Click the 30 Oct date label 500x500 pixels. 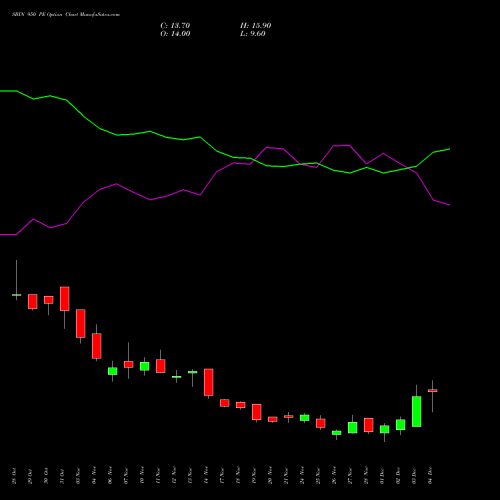(x=46, y=476)
